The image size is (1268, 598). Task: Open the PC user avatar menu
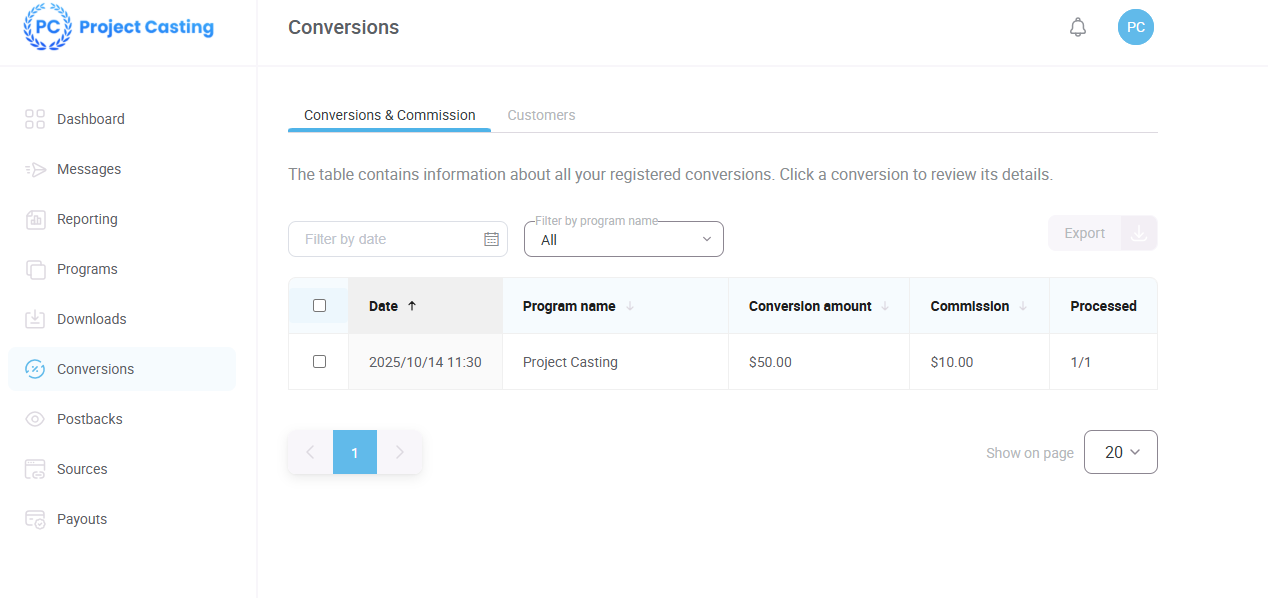pos(1135,27)
